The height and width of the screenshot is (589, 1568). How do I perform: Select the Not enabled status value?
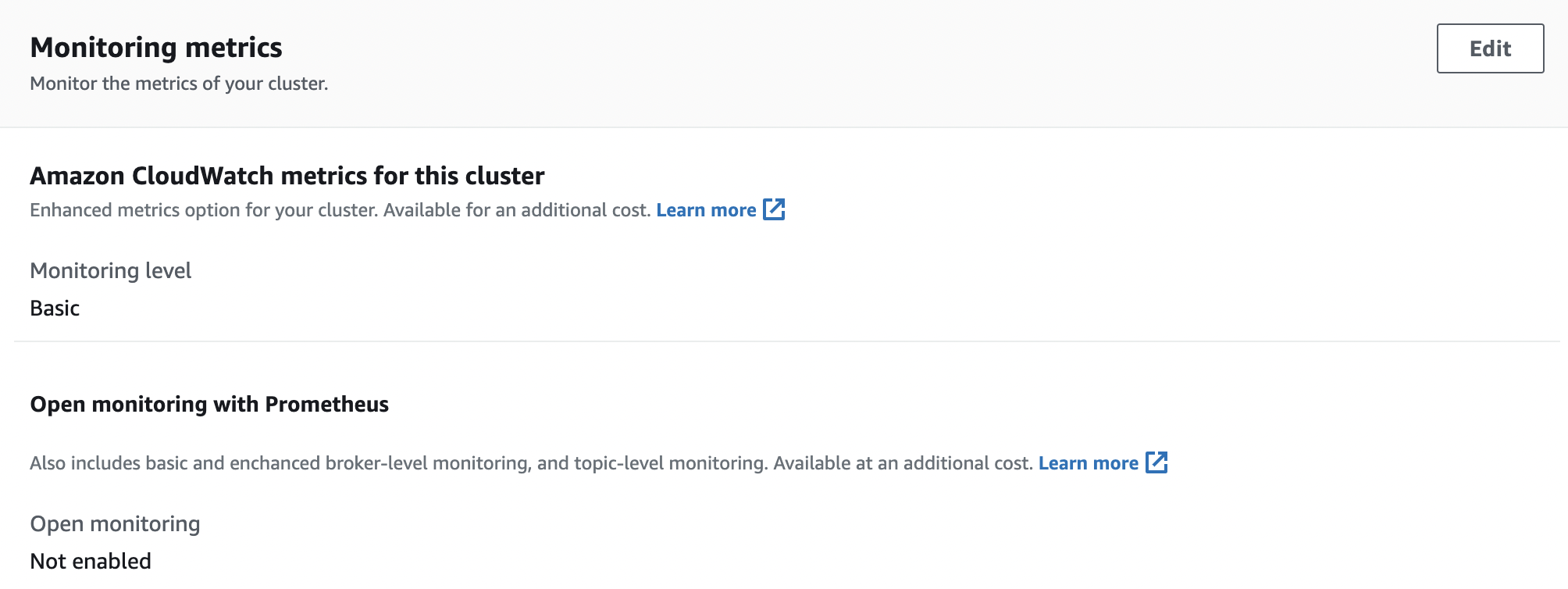(91, 561)
